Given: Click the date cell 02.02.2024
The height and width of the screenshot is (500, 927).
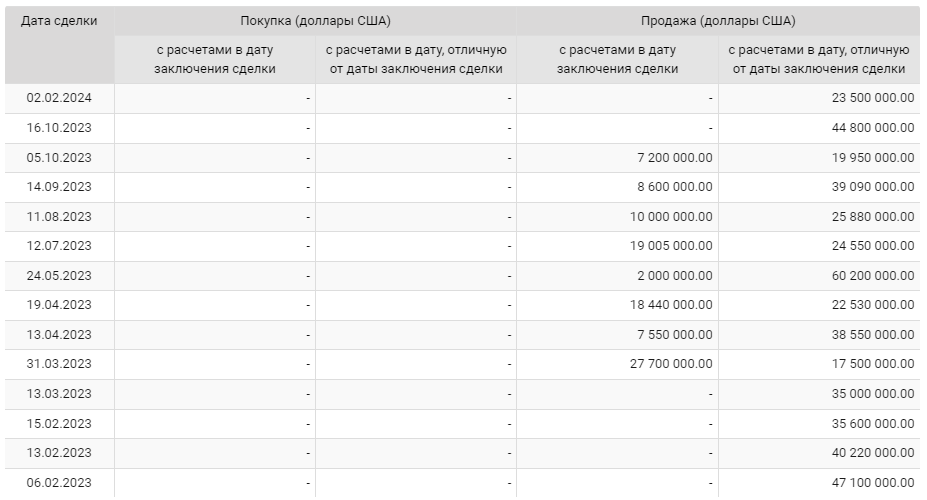Looking at the screenshot, I should point(59,98).
